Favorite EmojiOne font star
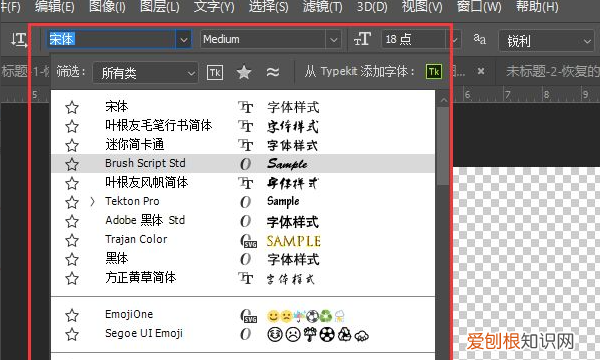 tap(72, 316)
